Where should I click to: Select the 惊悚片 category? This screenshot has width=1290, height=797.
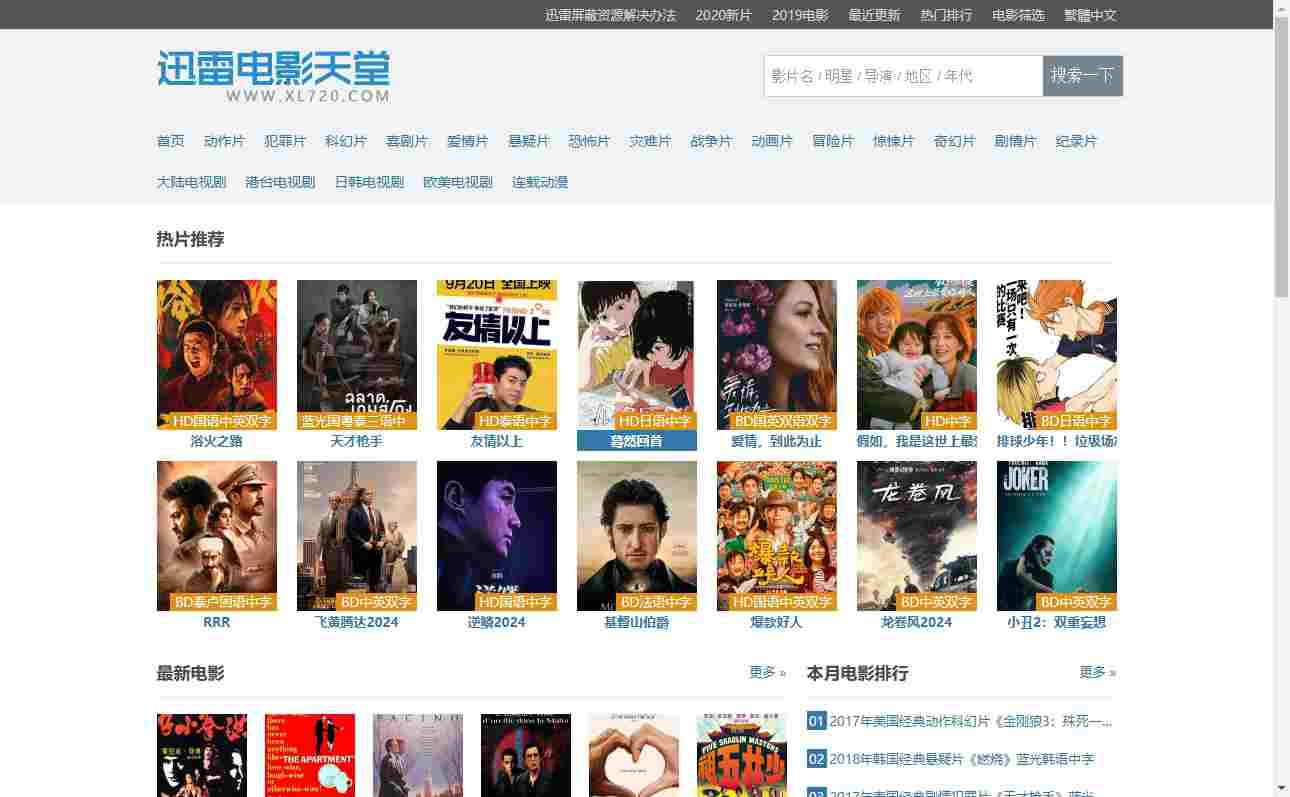(x=894, y=141)
